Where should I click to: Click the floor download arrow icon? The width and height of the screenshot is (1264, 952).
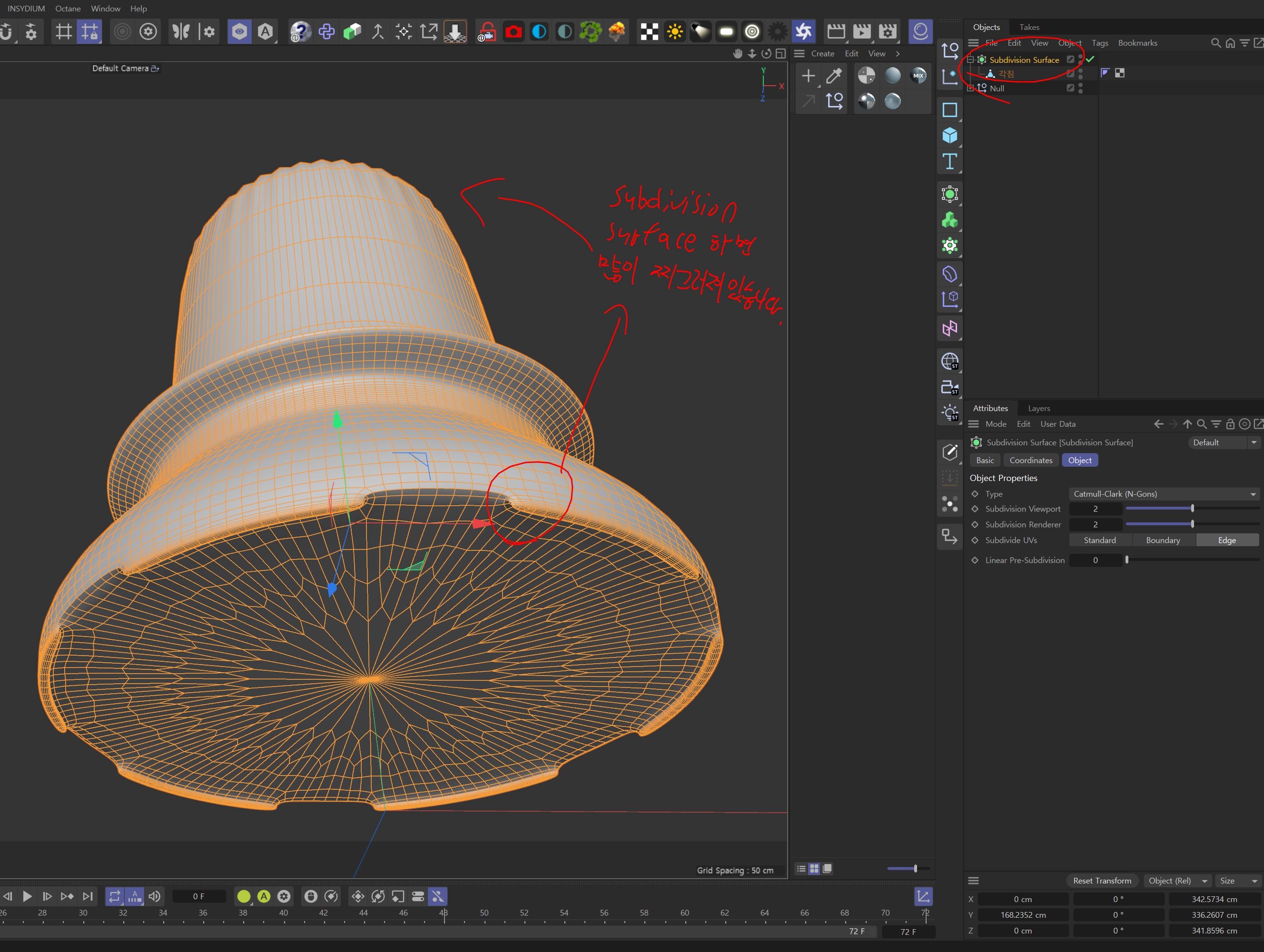(455, 31)
